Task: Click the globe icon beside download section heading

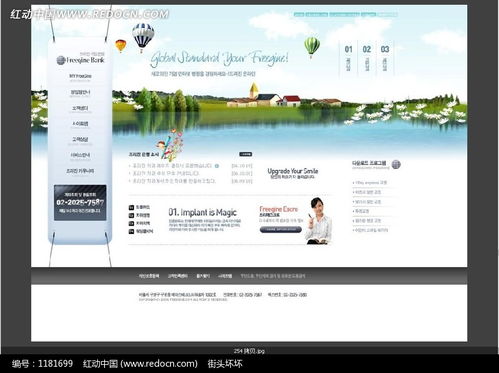Action: pyautogui.click(x=396, y=164)
